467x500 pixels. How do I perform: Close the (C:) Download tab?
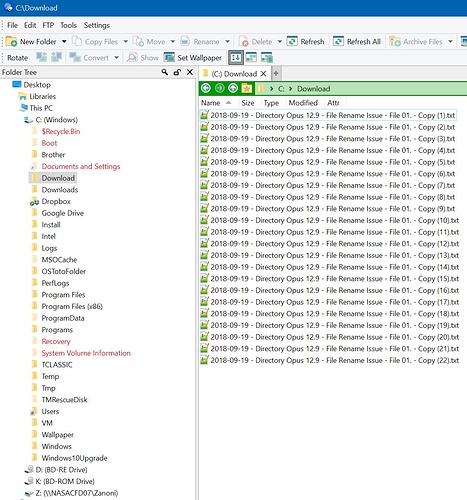click(x=263, y=74)
